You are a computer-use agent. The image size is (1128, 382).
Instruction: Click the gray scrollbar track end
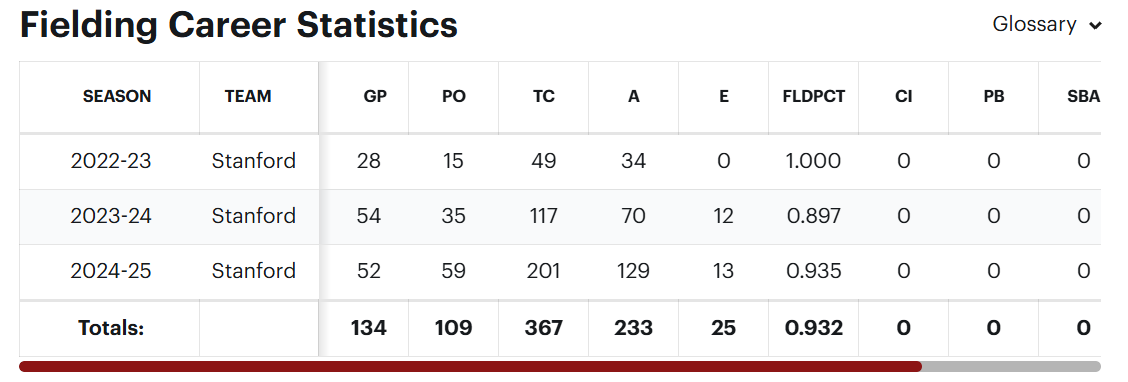[x=1011, y=367]
